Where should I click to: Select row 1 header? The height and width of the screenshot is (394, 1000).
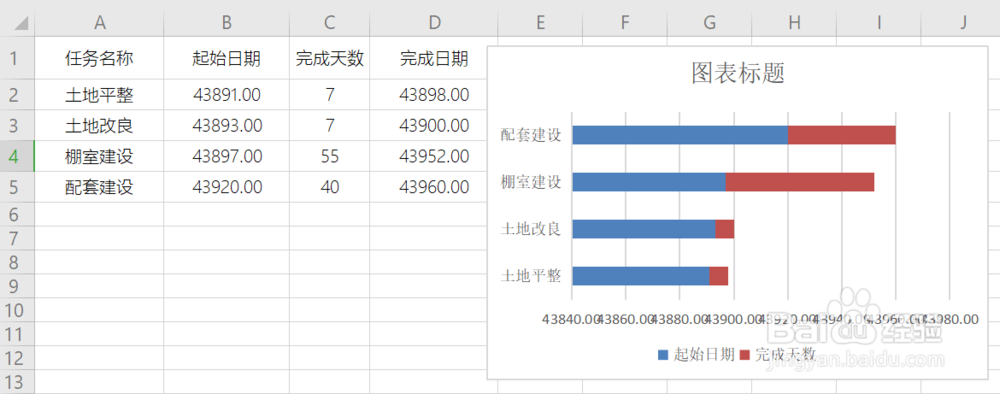pos(18,58)
